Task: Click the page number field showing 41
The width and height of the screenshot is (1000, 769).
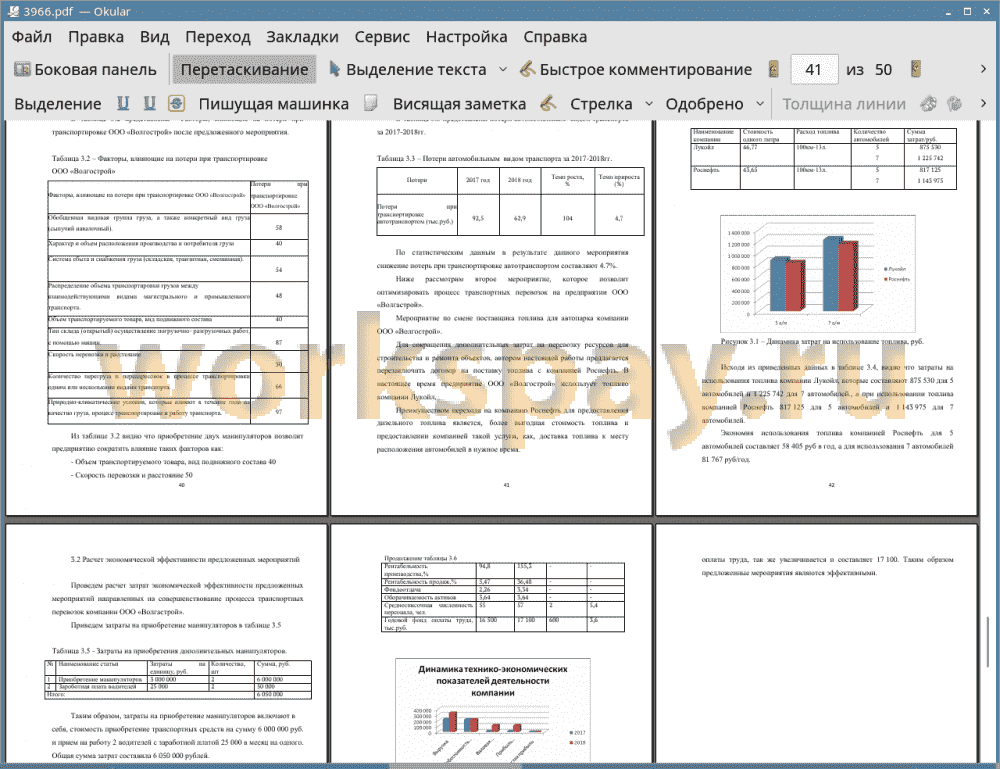Action: pyautogui.click(x=814, y=70)
